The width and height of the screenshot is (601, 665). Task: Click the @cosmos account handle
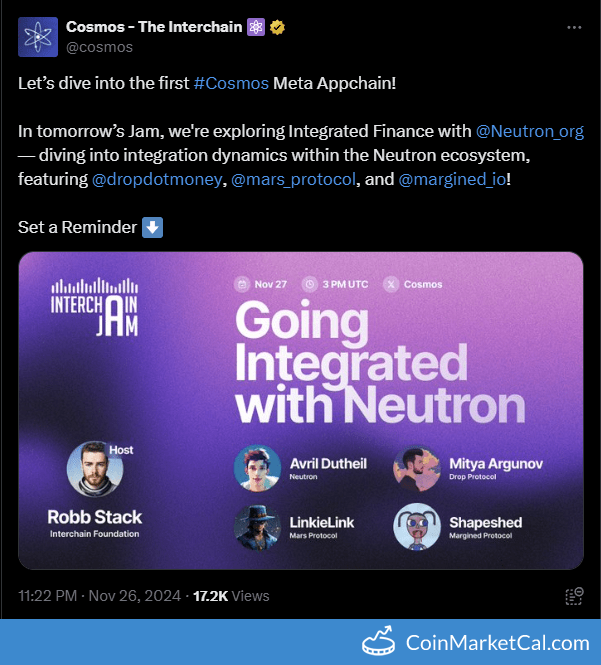pos(99,46)
